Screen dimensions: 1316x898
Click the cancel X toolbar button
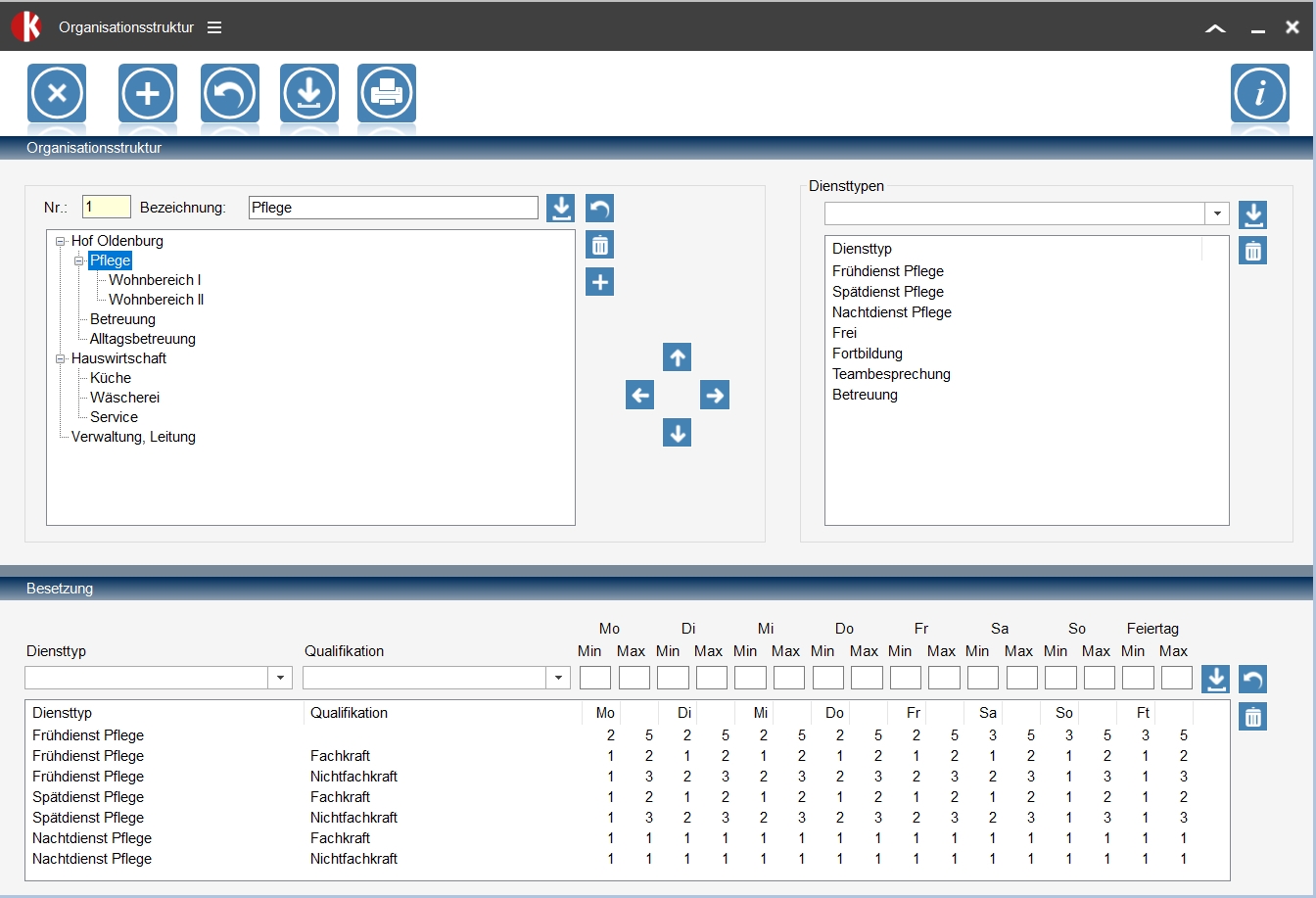pyautogui.click(x=57, y=93)
